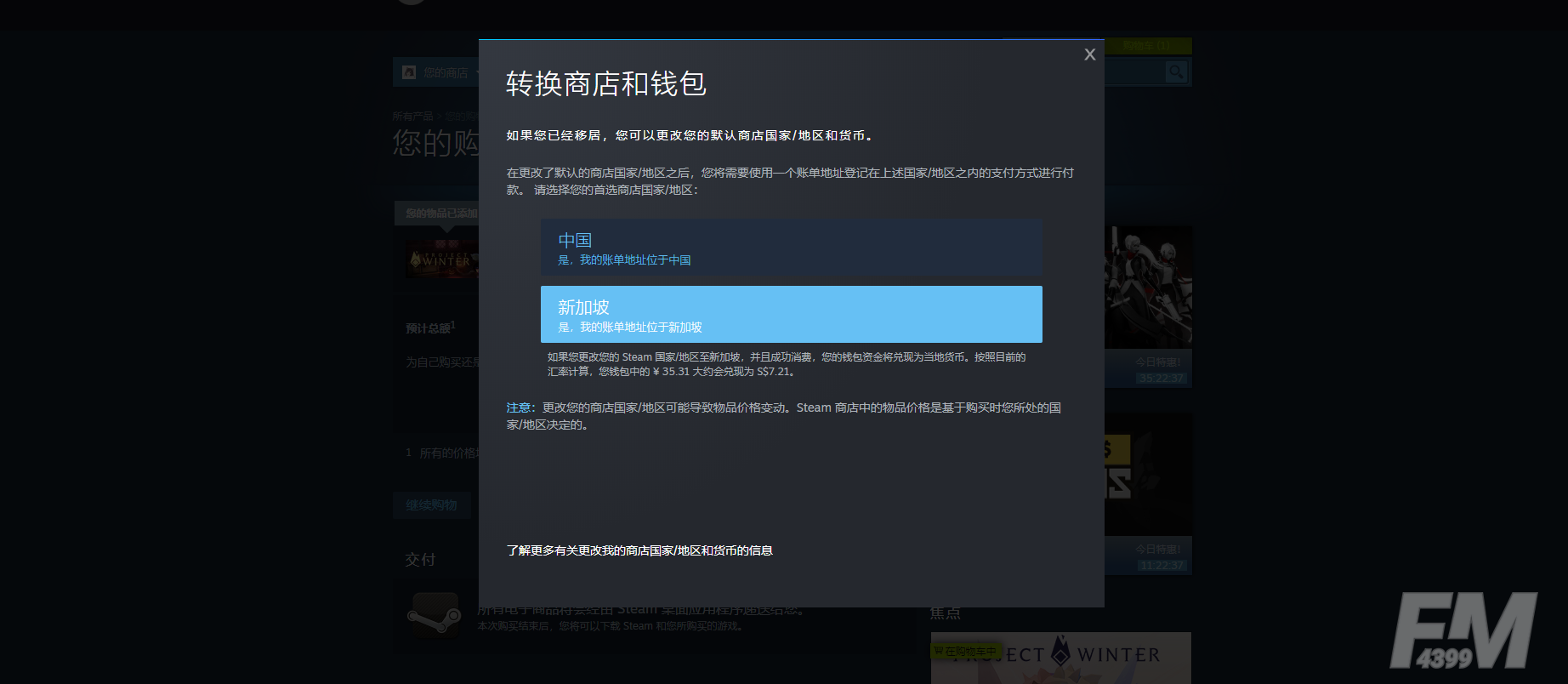Click wallet conversion note mentioning S$7.21
1568x684 pixels.
tap(787, 364)
